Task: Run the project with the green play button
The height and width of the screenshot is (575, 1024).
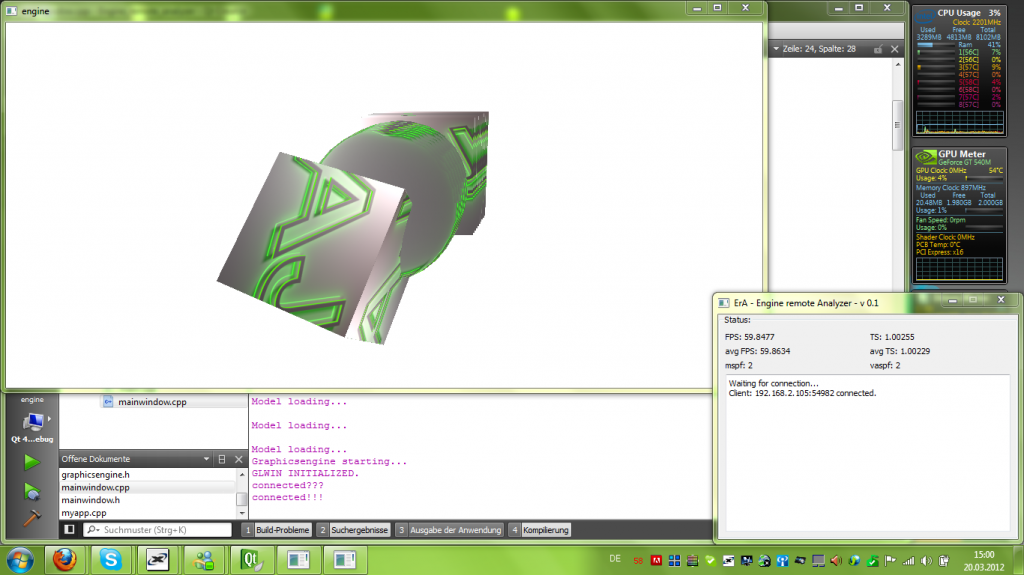Action: [x=31, y=462]
